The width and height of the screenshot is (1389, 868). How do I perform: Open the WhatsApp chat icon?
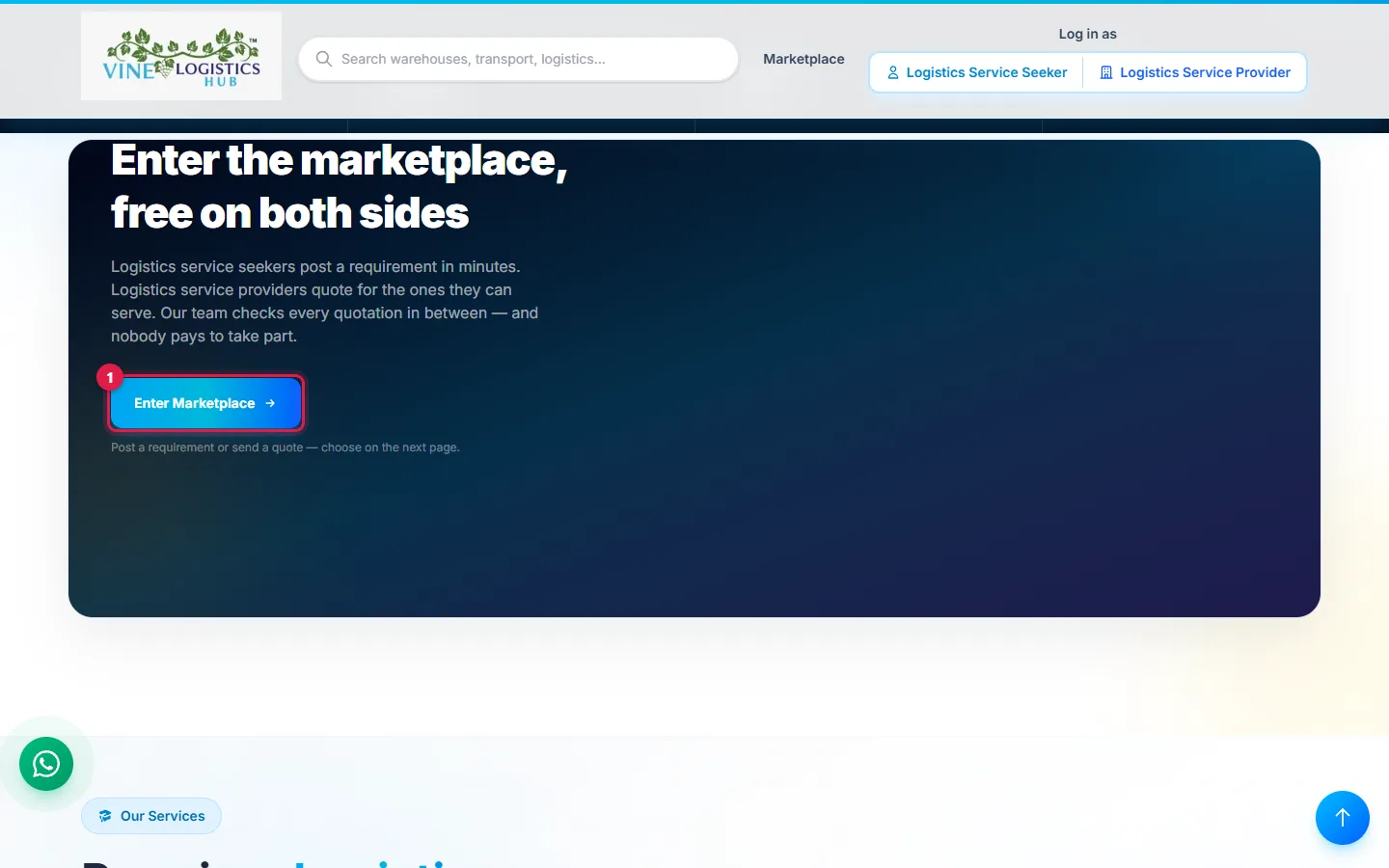46,764
